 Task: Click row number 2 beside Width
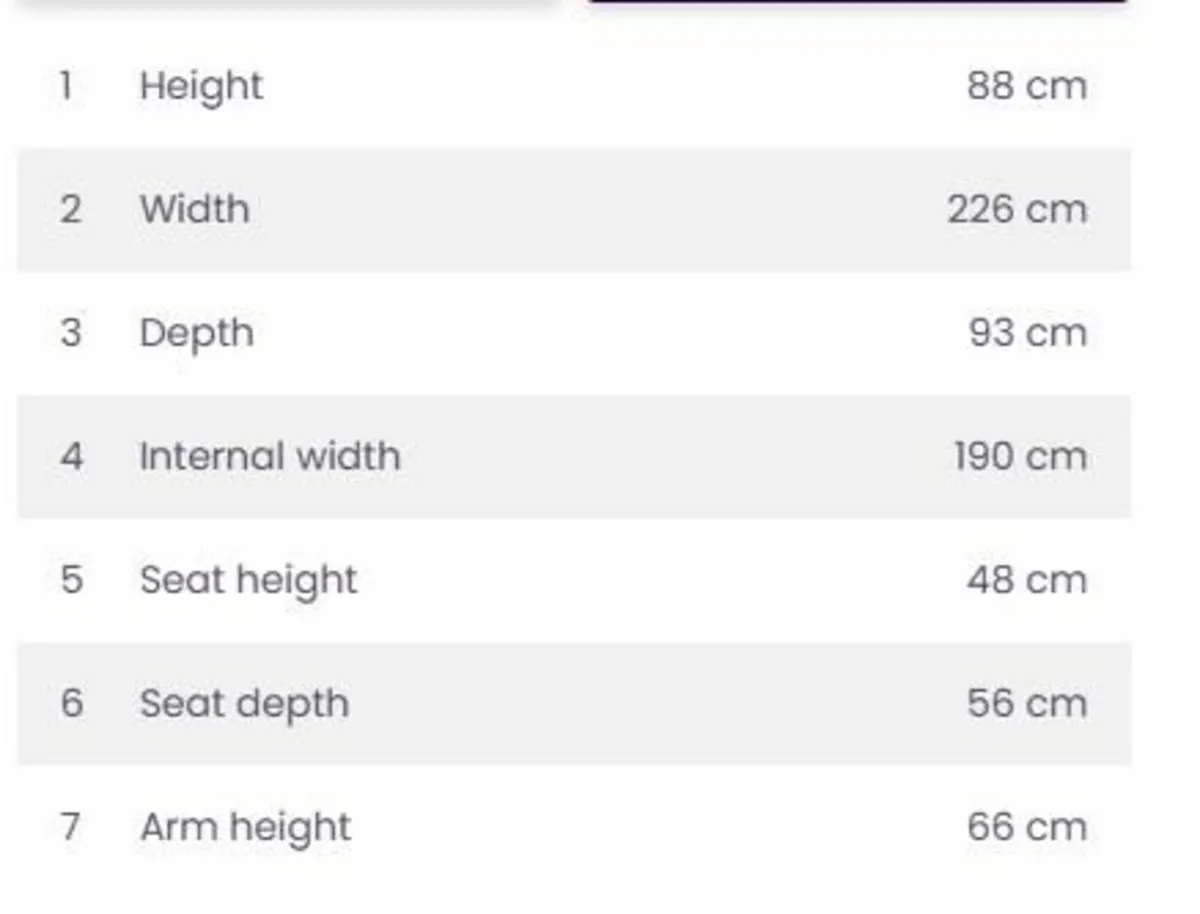click(70, 210)
